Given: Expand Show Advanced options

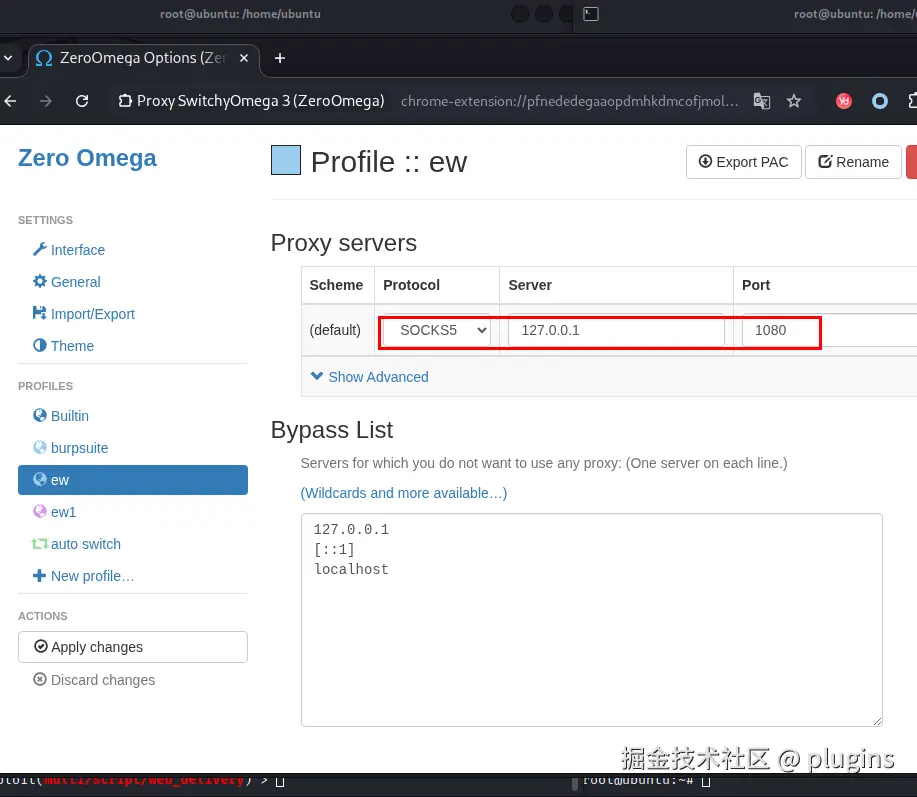Looking at the screenshot, I should [370, 377].
